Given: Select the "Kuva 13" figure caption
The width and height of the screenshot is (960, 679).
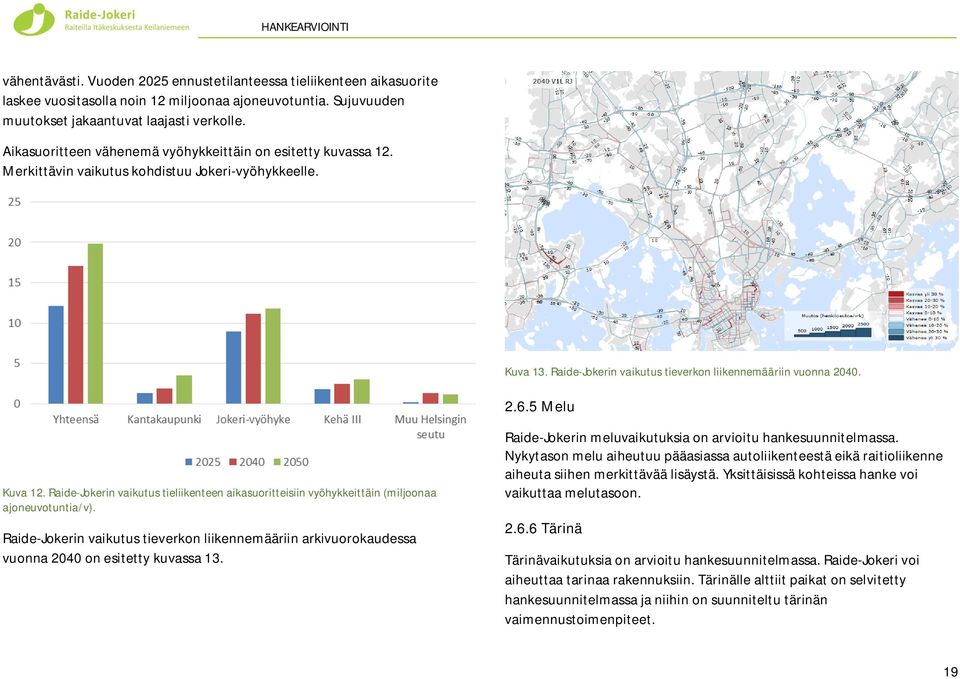Looking at the screenshot, I should [683, 372].
